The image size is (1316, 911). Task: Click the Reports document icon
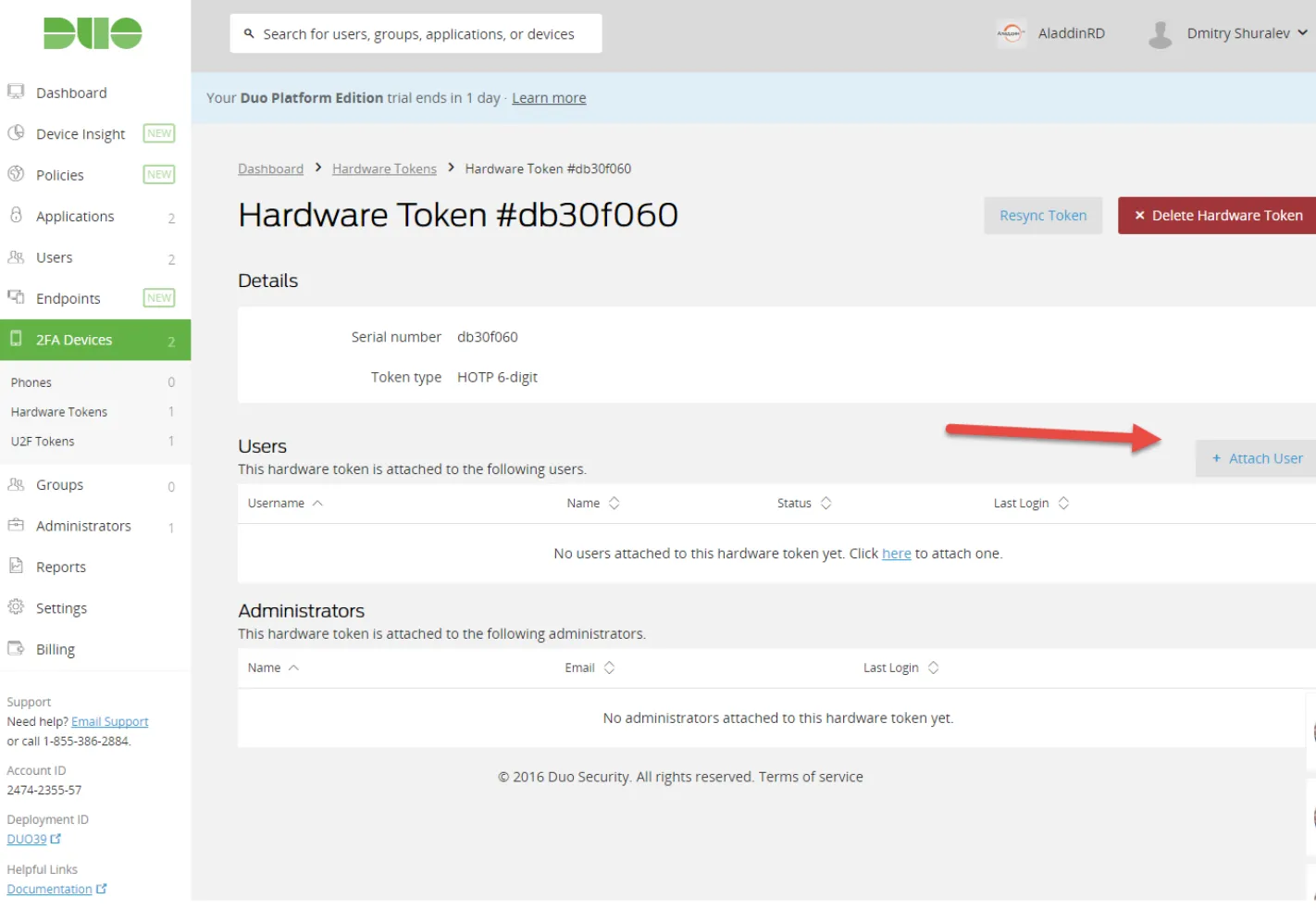[x=16, y=566]
